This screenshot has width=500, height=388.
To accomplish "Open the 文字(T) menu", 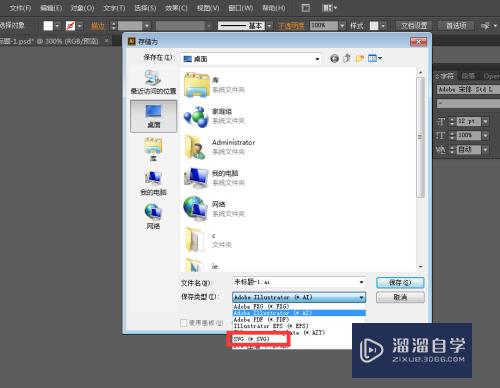I will click(114, 8).
